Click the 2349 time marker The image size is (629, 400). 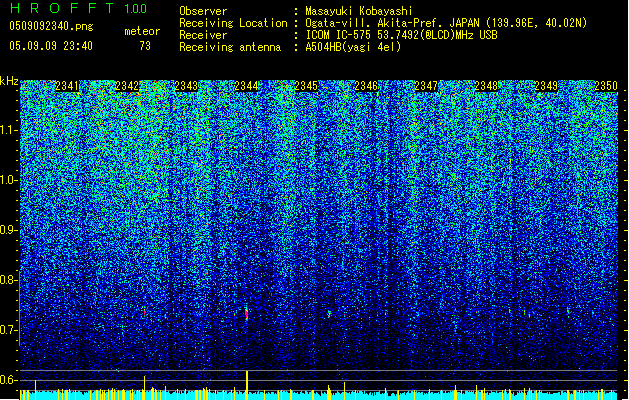(x=546, y=86)
